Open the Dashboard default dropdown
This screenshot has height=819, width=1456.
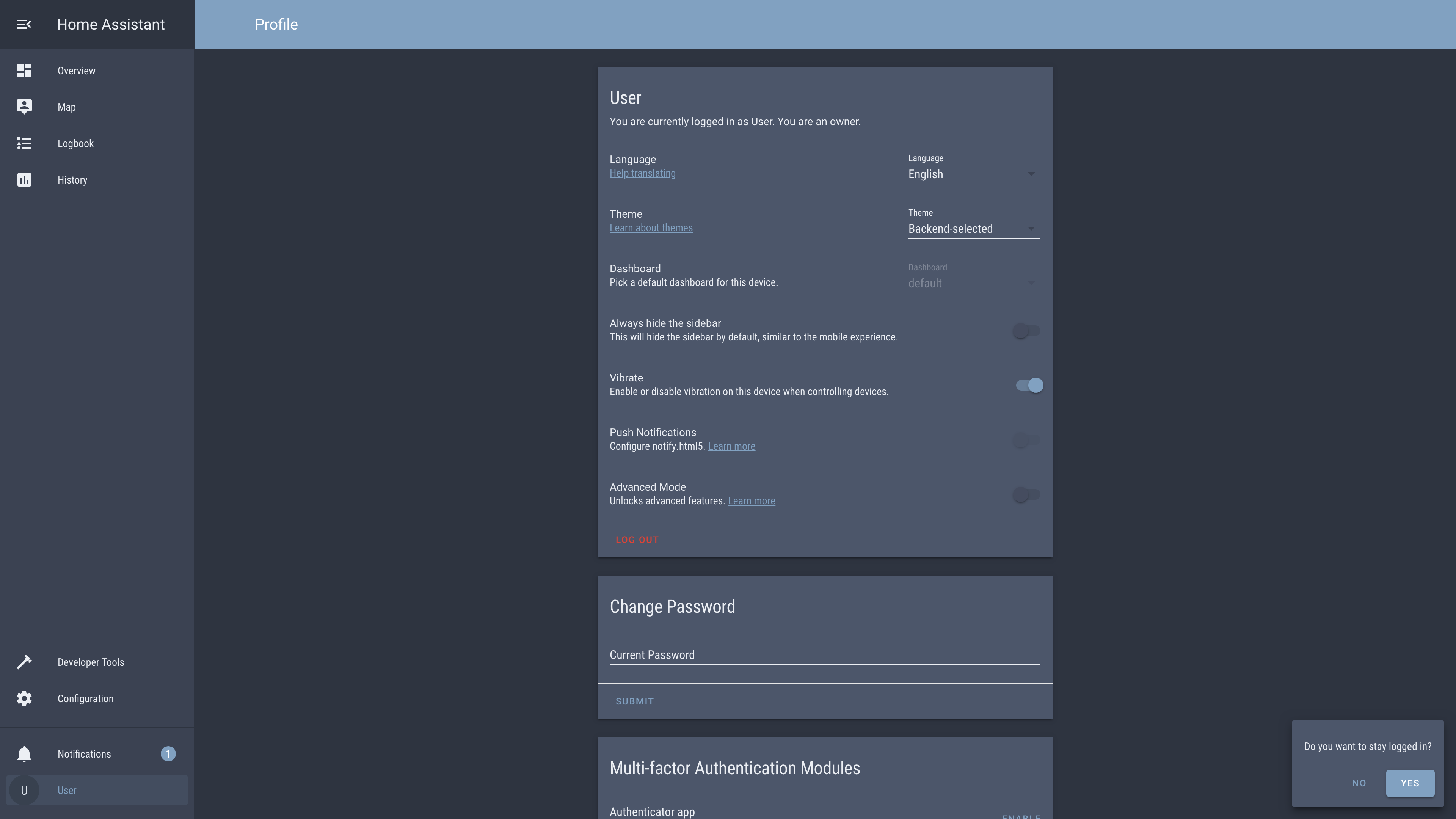[x=973, y=283]
